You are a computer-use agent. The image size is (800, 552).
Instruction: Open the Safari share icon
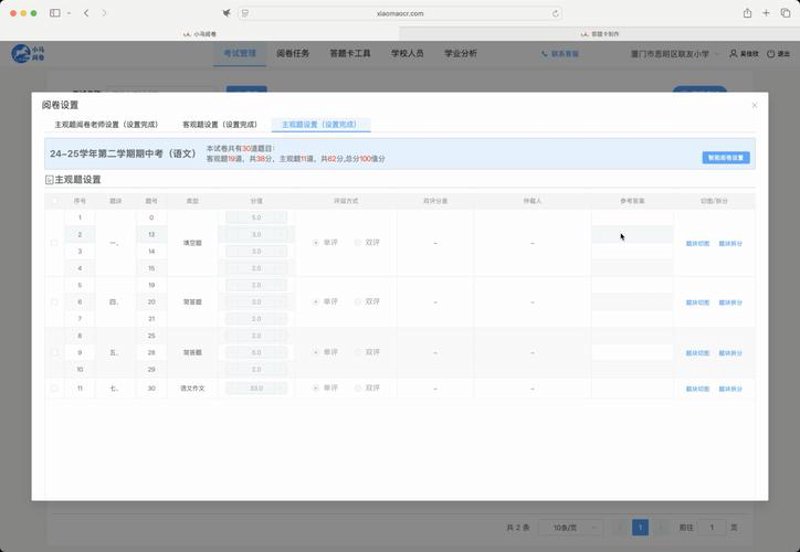click(x=747, y=13)
